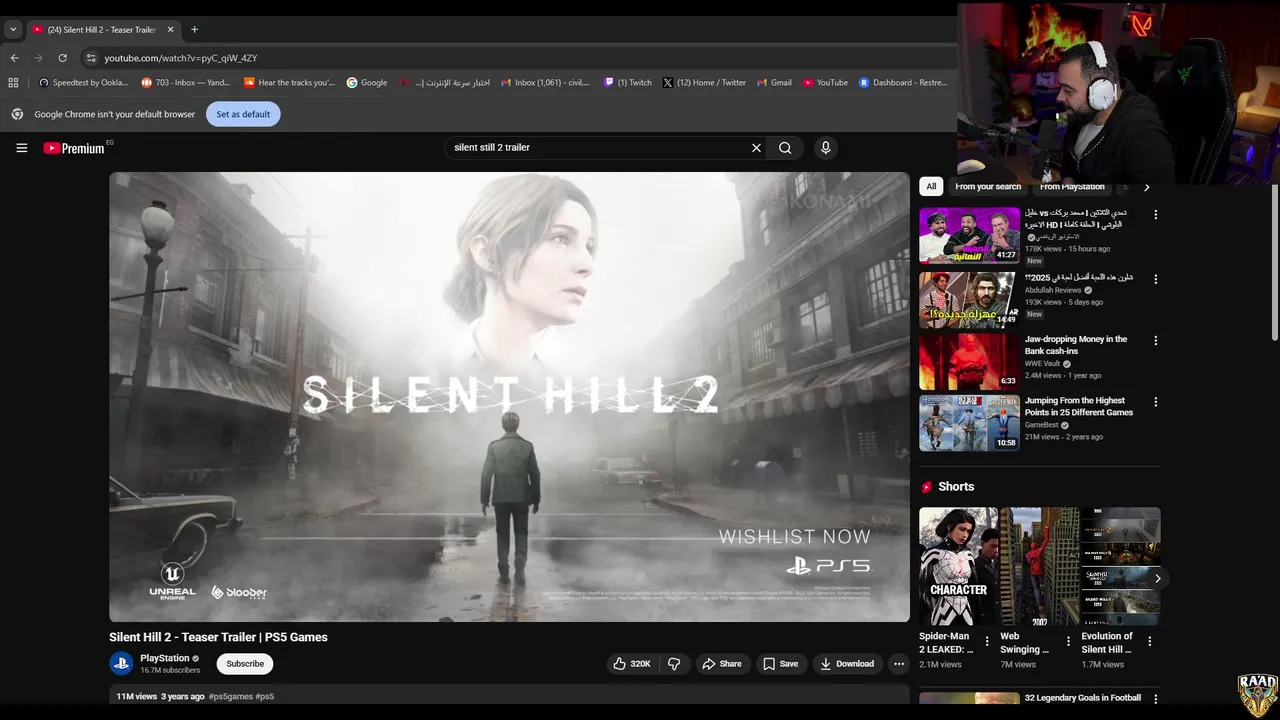This screenshot has height=720, width=1280.
Task: Open PlayStation channel avatar
Action: pos(121,663)
